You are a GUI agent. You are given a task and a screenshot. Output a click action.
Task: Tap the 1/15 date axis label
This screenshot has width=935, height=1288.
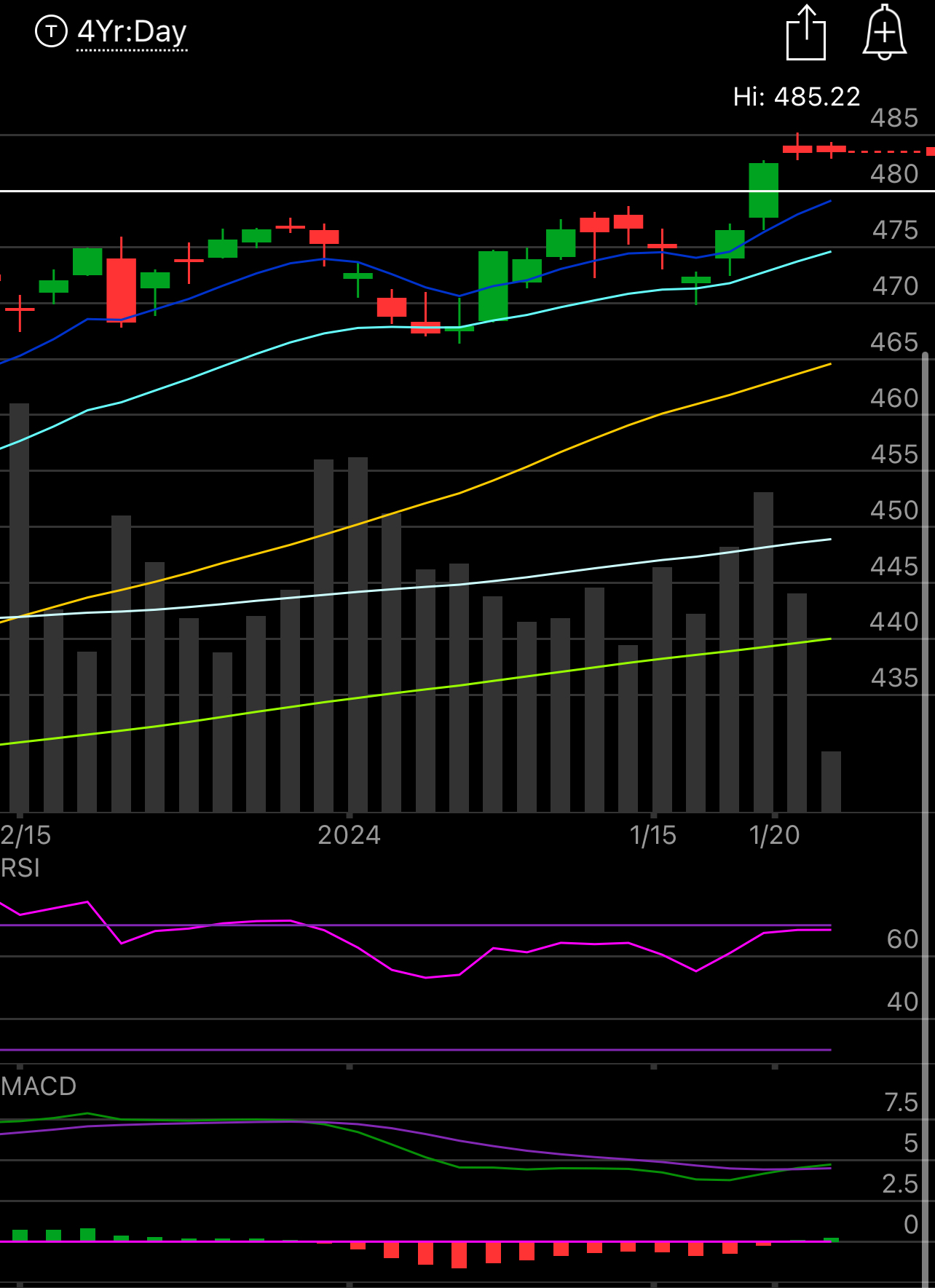pyautogui.click(x=653, y=834)
